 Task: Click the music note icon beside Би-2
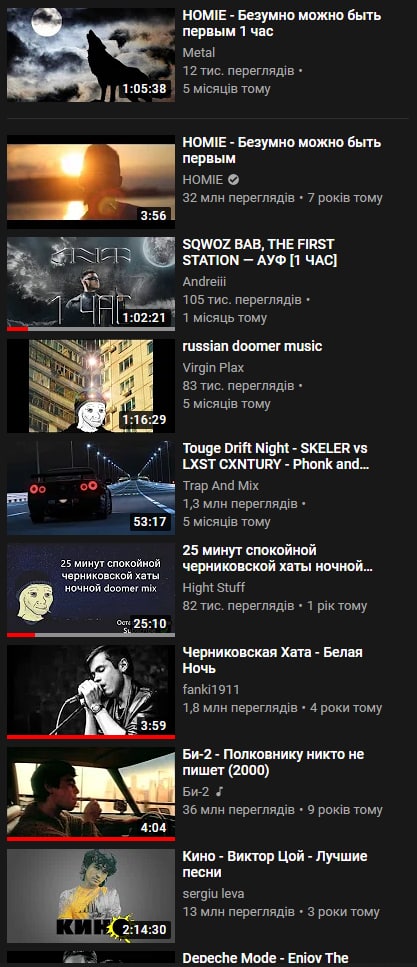[220, 791]
